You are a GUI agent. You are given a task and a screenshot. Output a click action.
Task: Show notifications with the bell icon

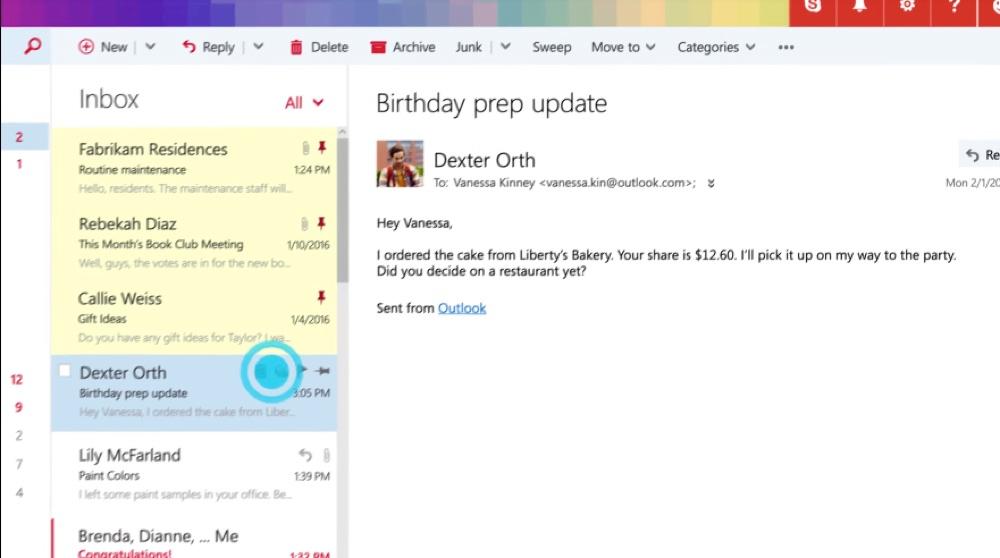[860, 6]
